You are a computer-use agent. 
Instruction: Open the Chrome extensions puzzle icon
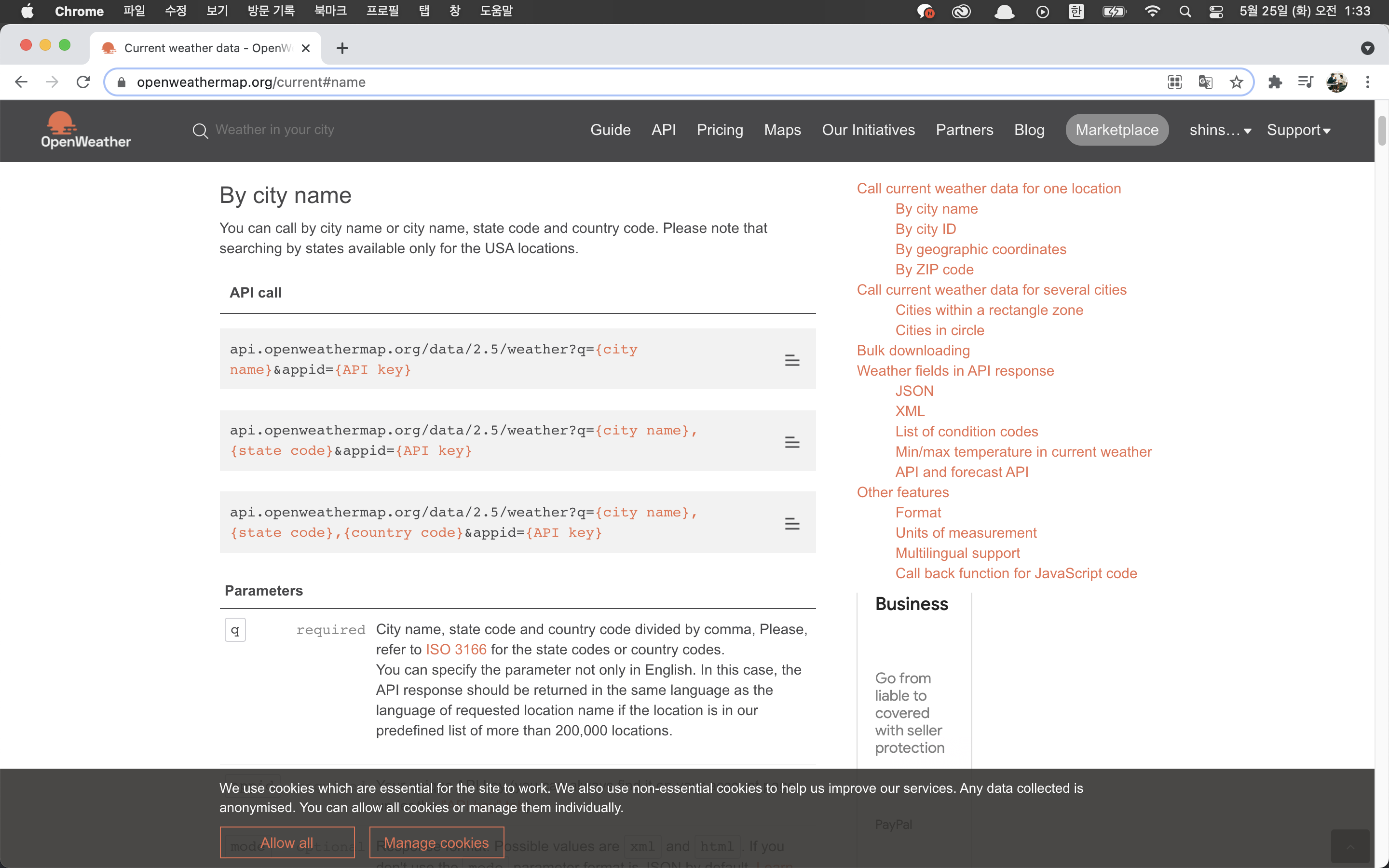click(1275, 82)
